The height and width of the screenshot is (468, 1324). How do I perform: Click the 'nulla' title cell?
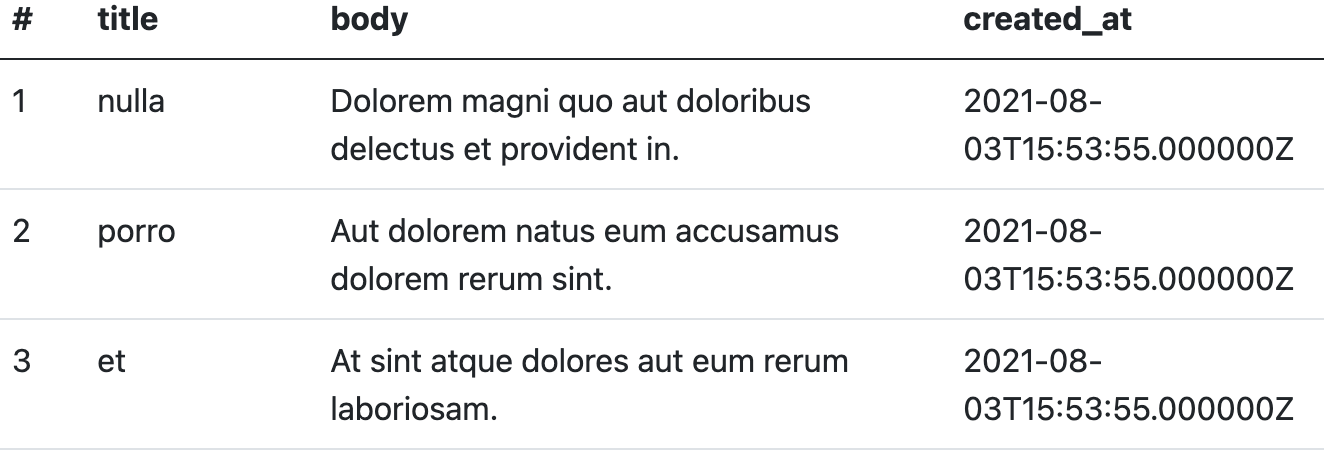pos(131,101)
